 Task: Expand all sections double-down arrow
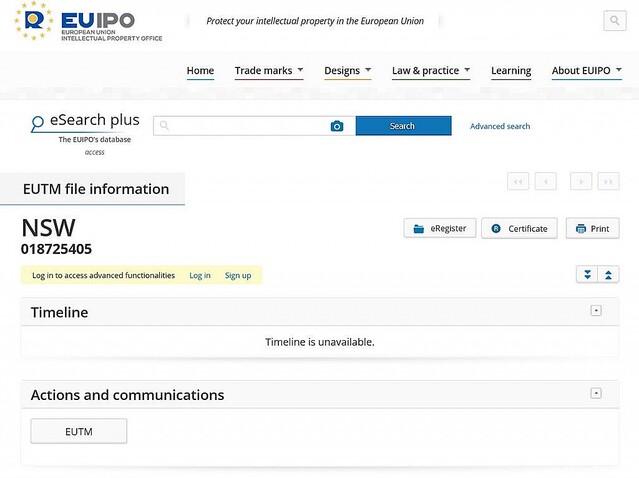pos(587,275)
